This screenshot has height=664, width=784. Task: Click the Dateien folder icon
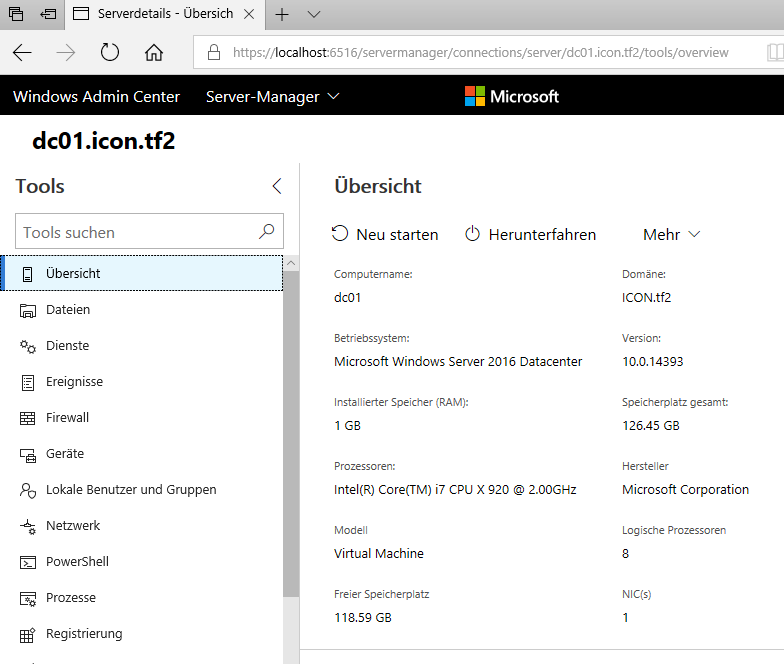point(28,310)
